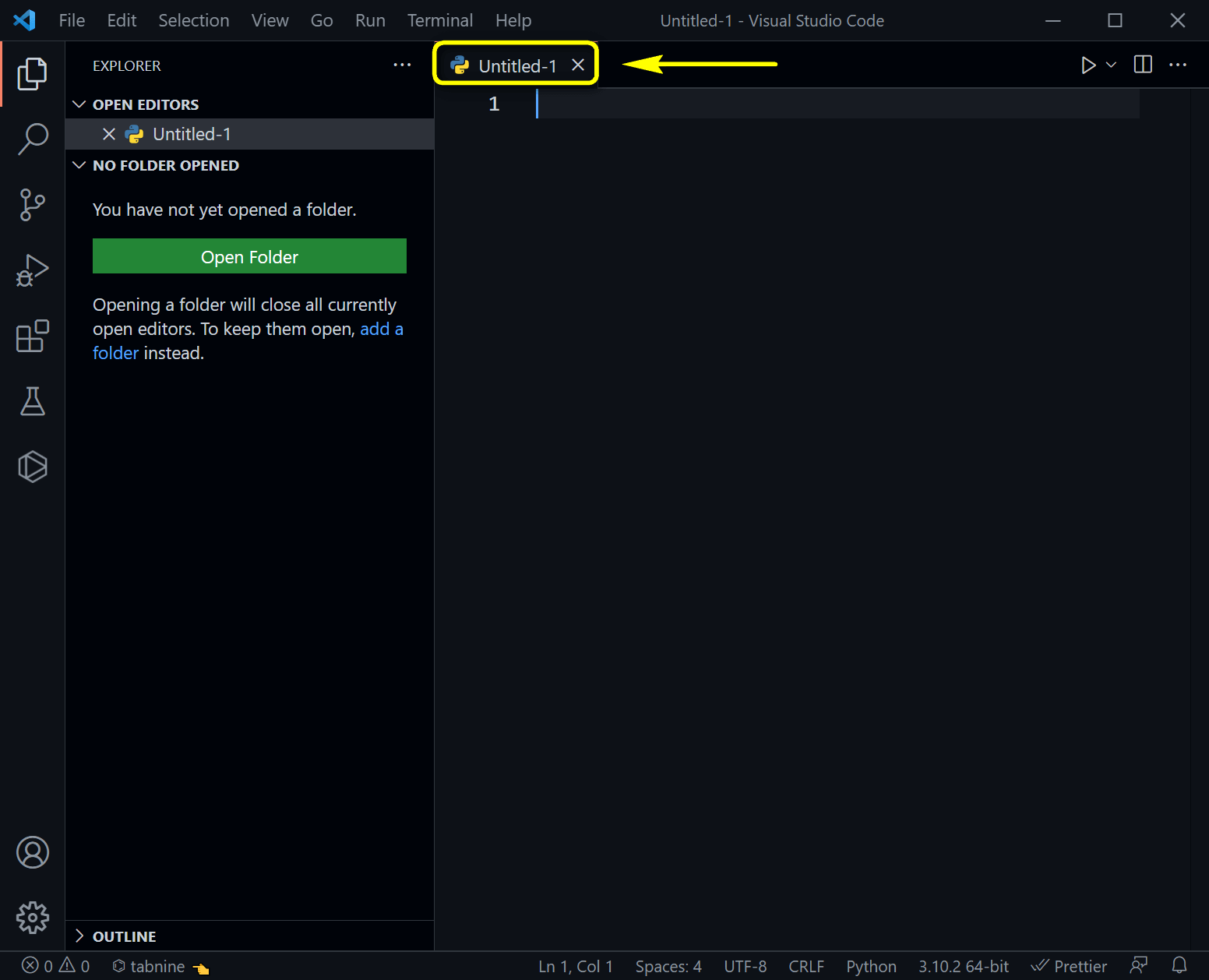Maximize the Visual Studio Code window

(x=1116, y=20)
